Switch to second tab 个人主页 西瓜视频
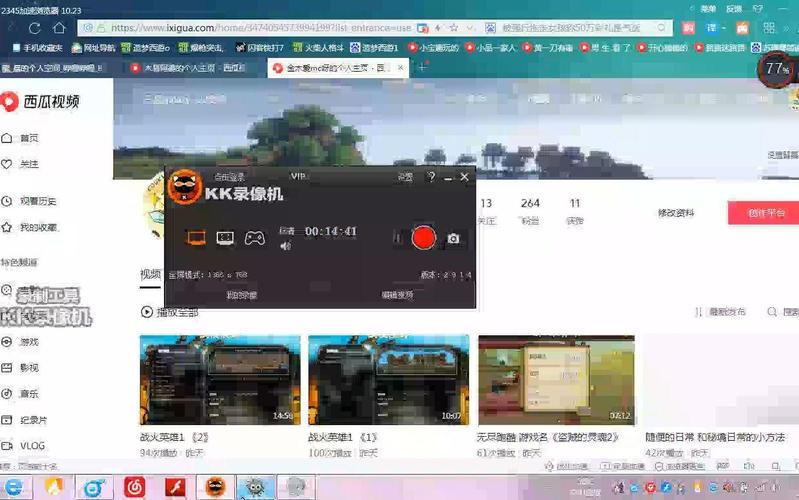The width and height of the screenshot is (799, 500). click(x=189, y=68)
